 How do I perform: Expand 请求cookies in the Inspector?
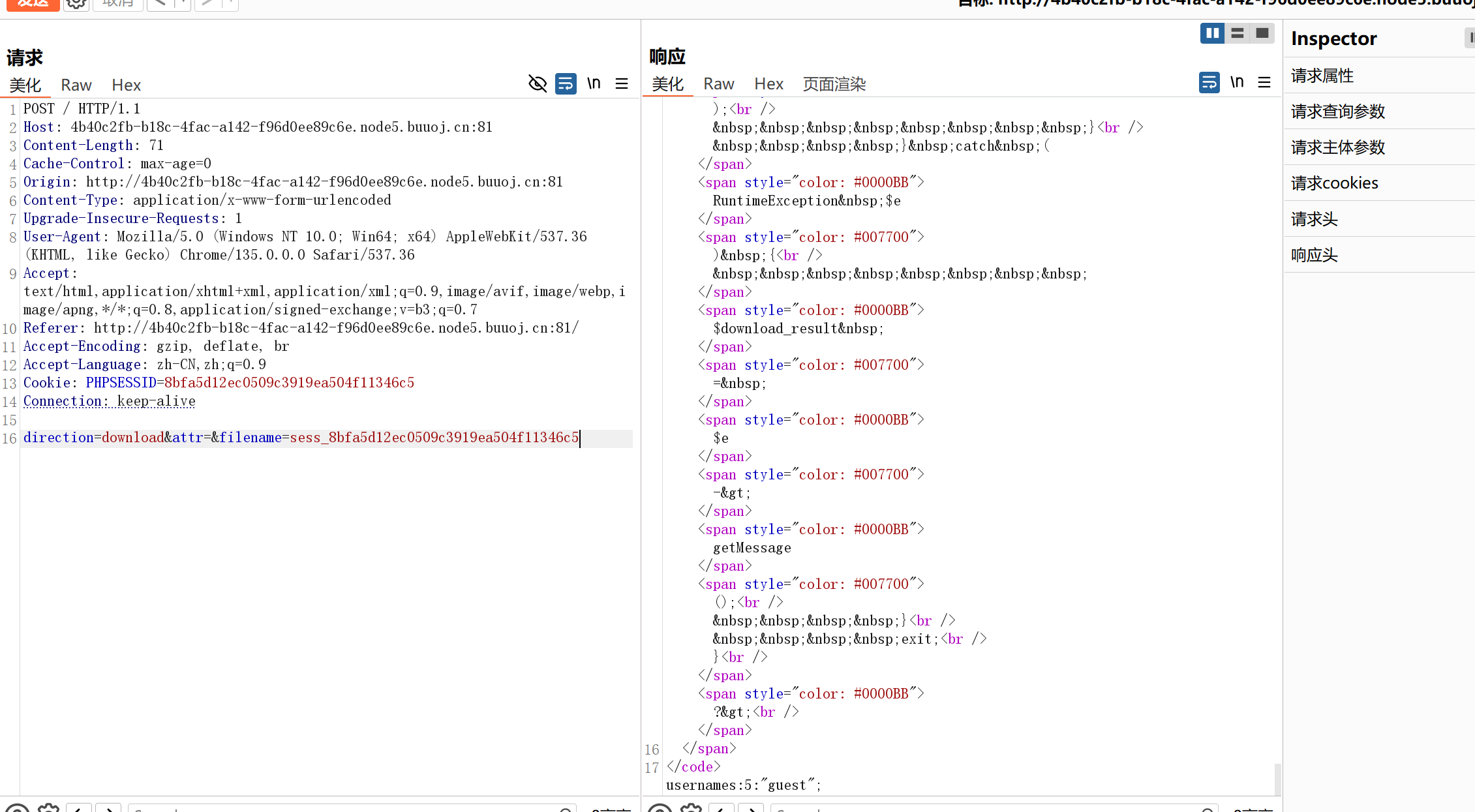point(1335,183)
